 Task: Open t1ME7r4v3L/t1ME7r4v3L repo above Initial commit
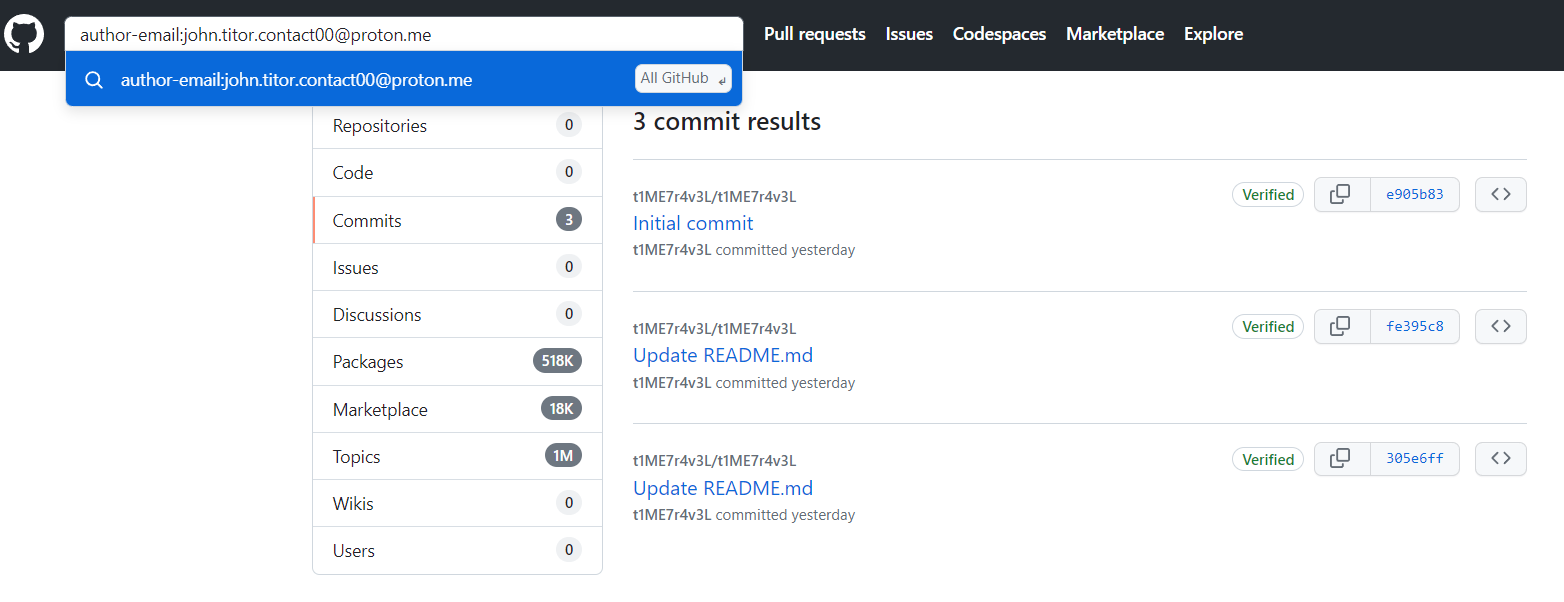(714, 196)
